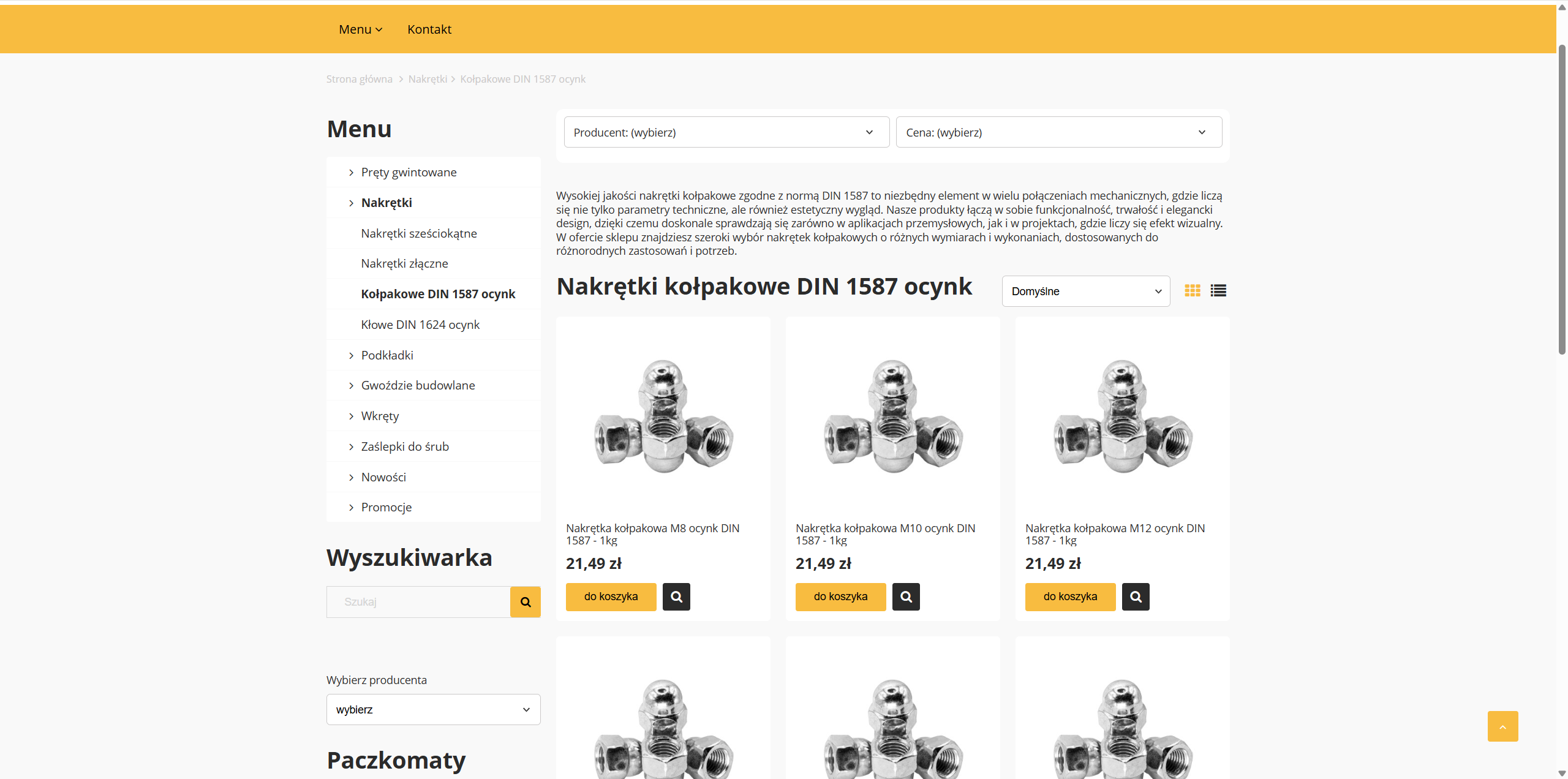
Task: Add Nakrętka kołpakowa M10 to cart
Action: point(840,596)
